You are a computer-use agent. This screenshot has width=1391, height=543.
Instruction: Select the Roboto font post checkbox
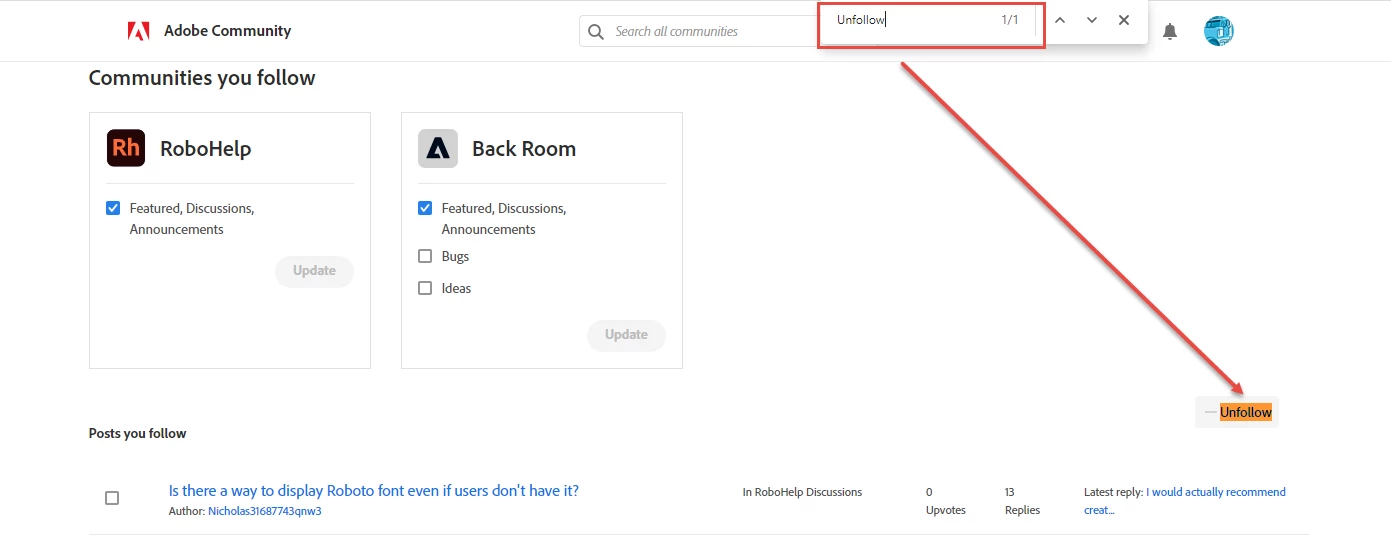(x=112, y=498)
